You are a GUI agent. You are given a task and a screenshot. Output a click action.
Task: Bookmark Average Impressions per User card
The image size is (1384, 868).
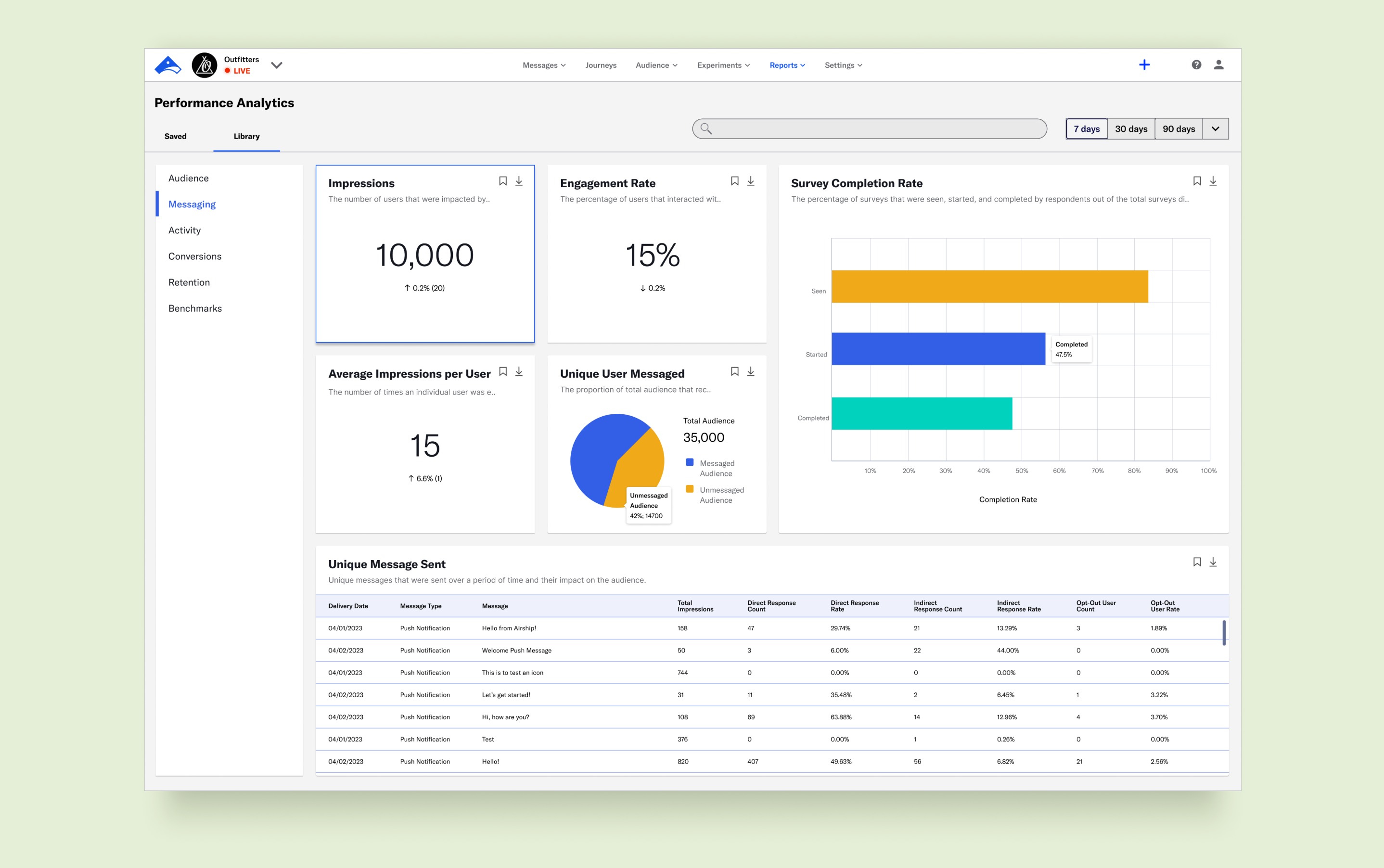503,371
